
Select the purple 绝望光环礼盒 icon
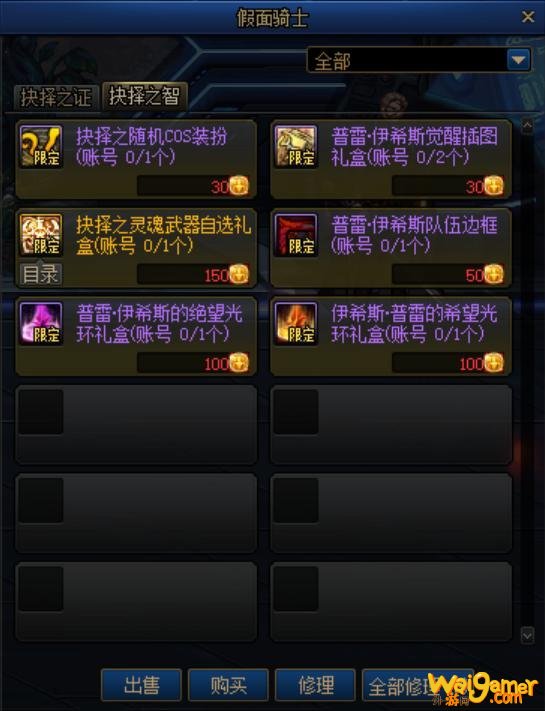click(x=41, y=323)
